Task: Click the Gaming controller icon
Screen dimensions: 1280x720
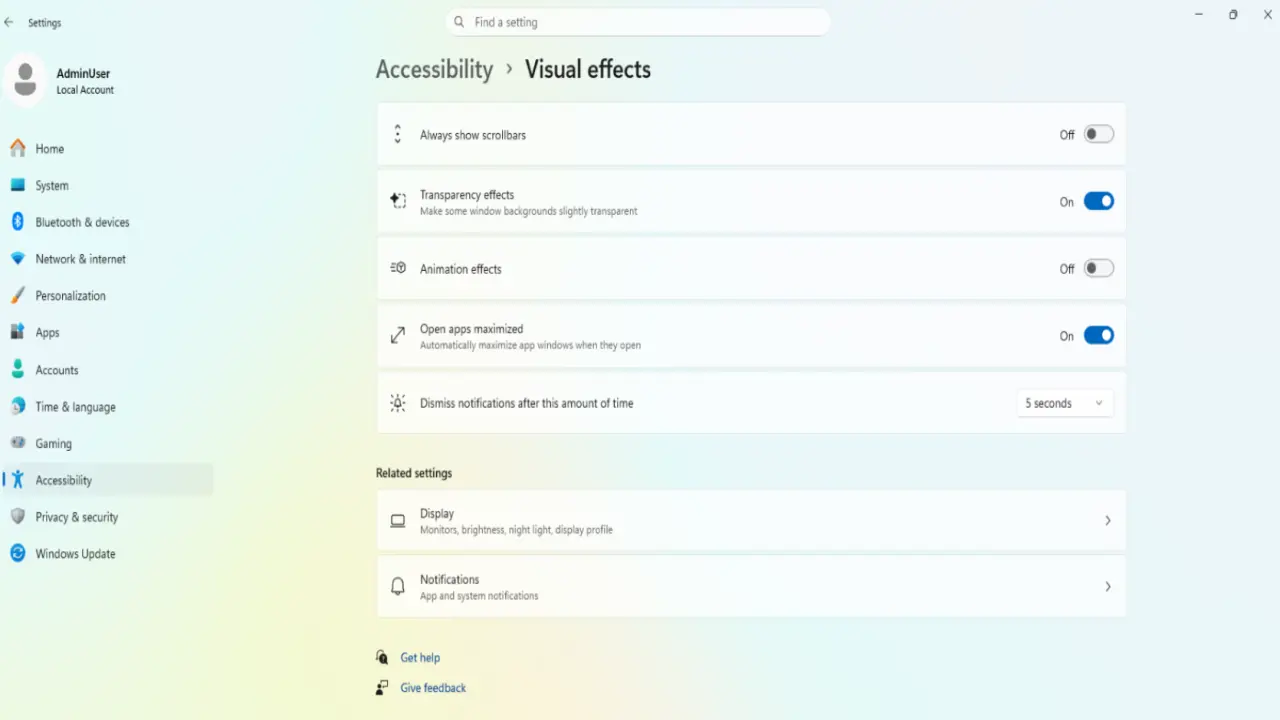Action: 17,443
